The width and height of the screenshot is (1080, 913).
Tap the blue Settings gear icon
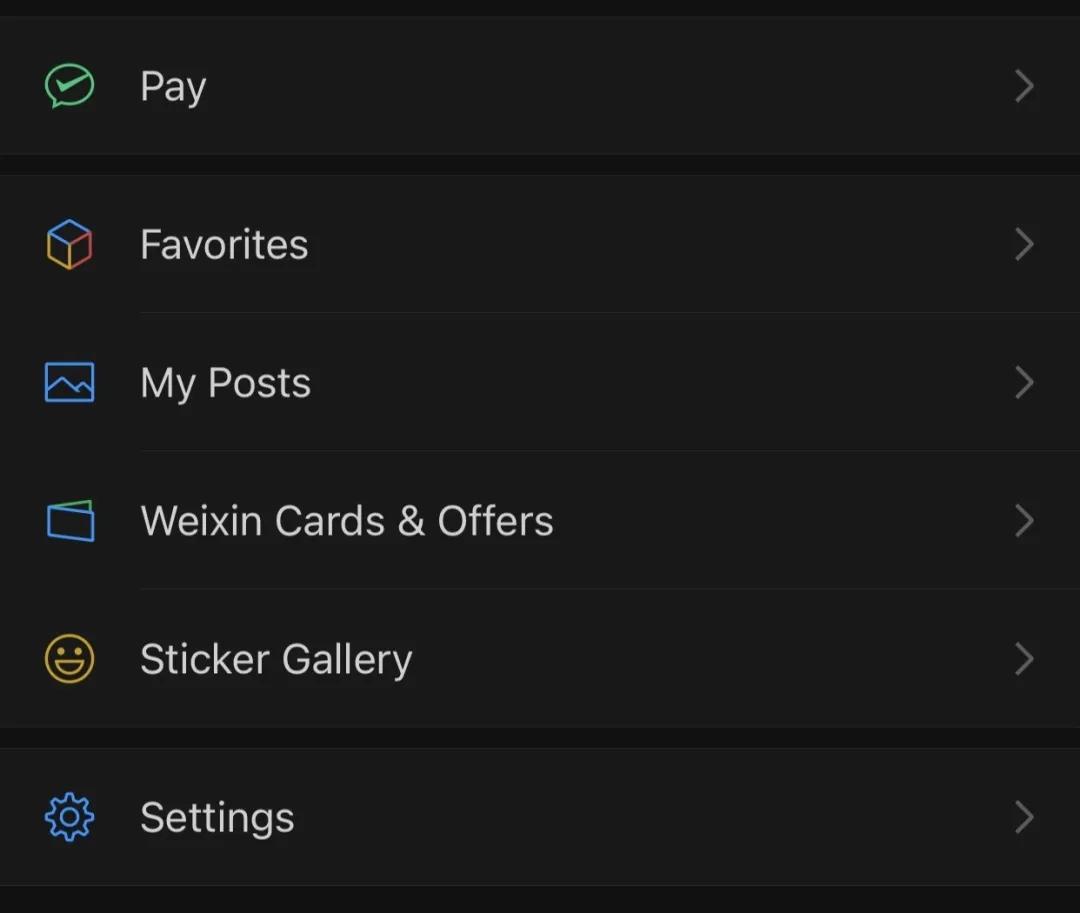click(x=70, y=818)
